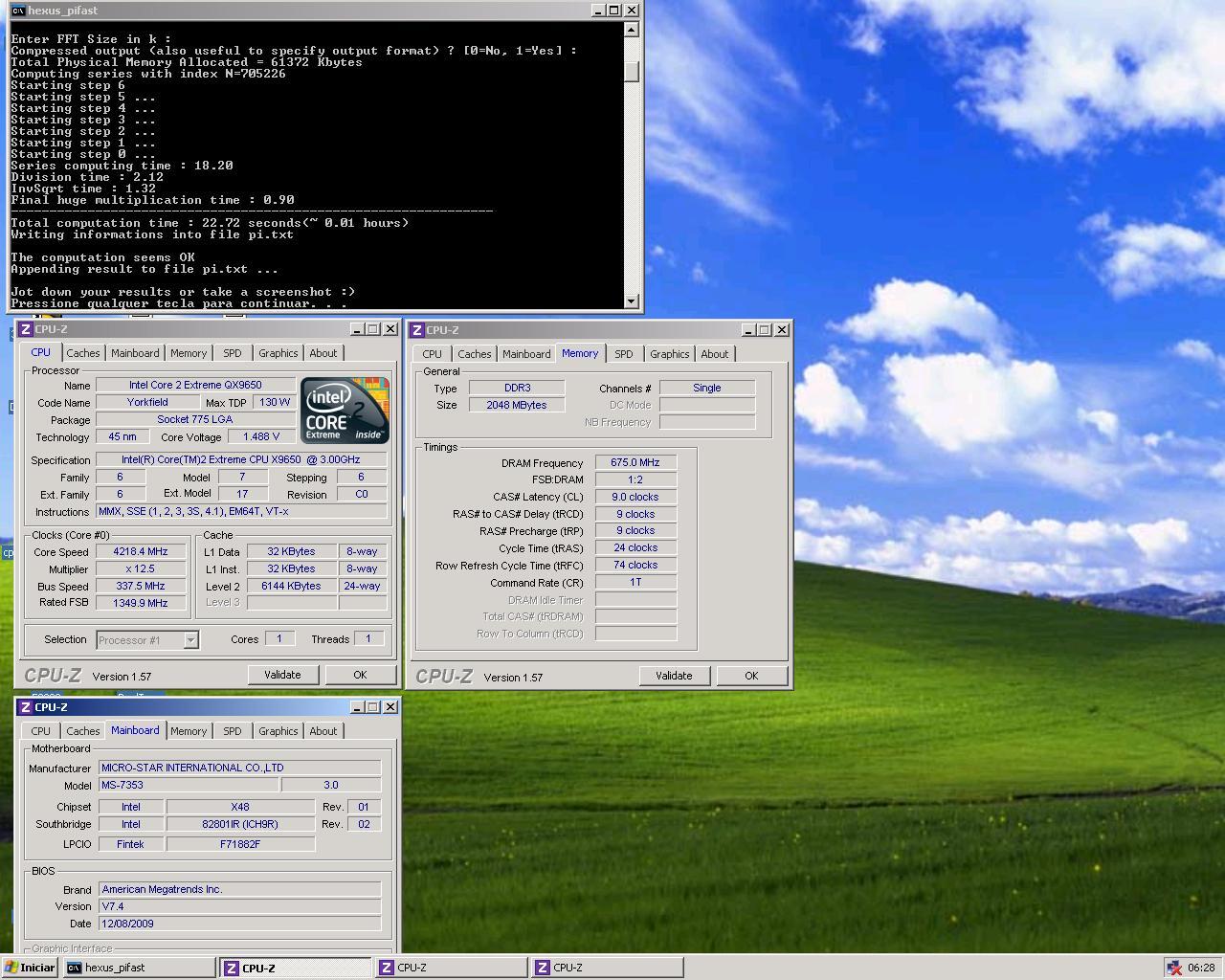Screen dimensions: 1225x980
Task: Click the taskbar clock showing 06:28
Action: (1200, 968)
